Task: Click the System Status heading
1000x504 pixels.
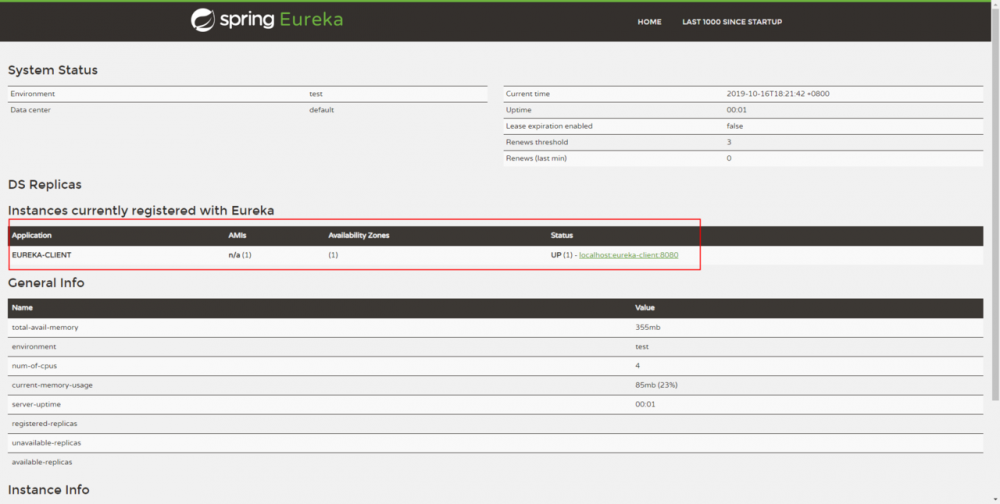Action: tap(53, 70)
